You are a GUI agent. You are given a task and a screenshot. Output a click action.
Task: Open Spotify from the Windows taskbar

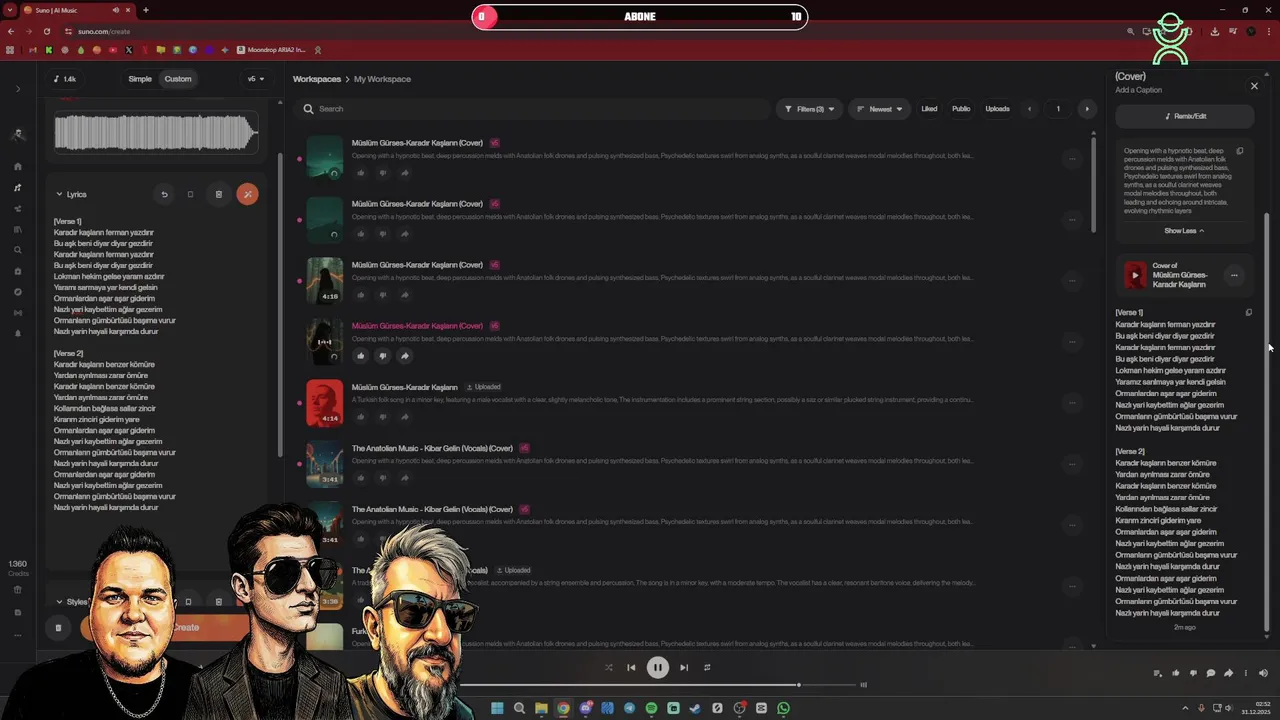[x=651, y=708]
